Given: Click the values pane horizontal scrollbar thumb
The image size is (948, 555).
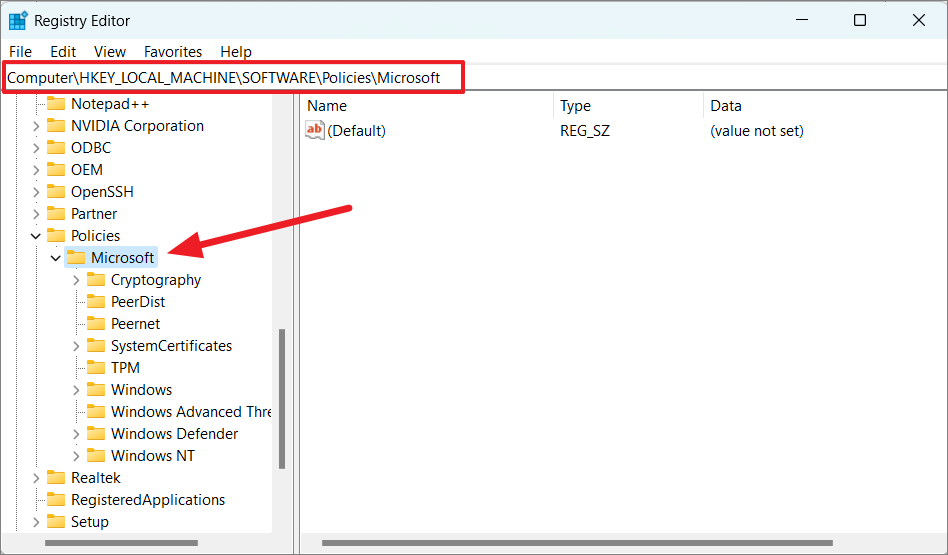Looking at the screenshot, I should (x=577, y=543).
